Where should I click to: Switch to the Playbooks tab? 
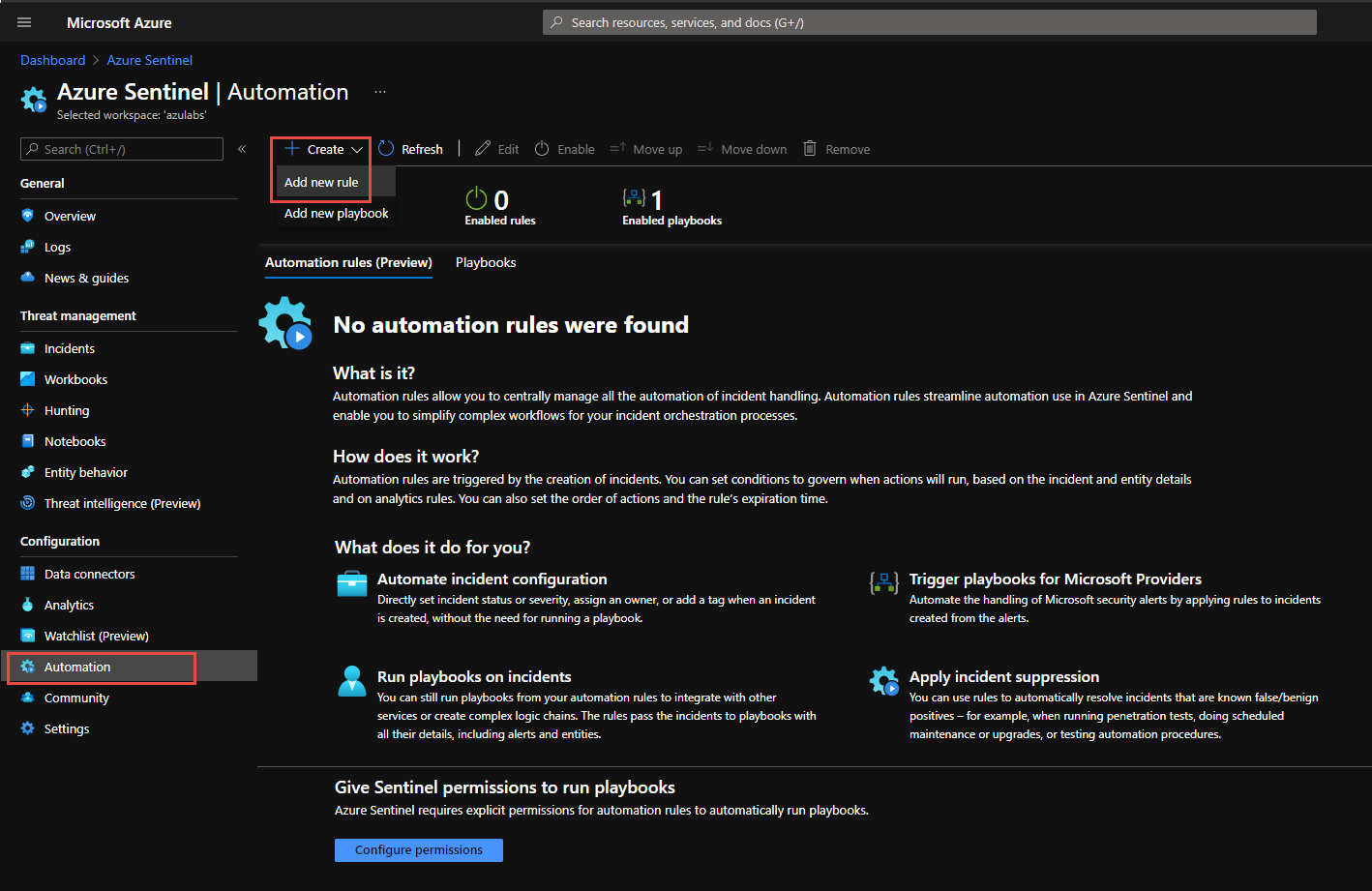(x=486, y=262)
